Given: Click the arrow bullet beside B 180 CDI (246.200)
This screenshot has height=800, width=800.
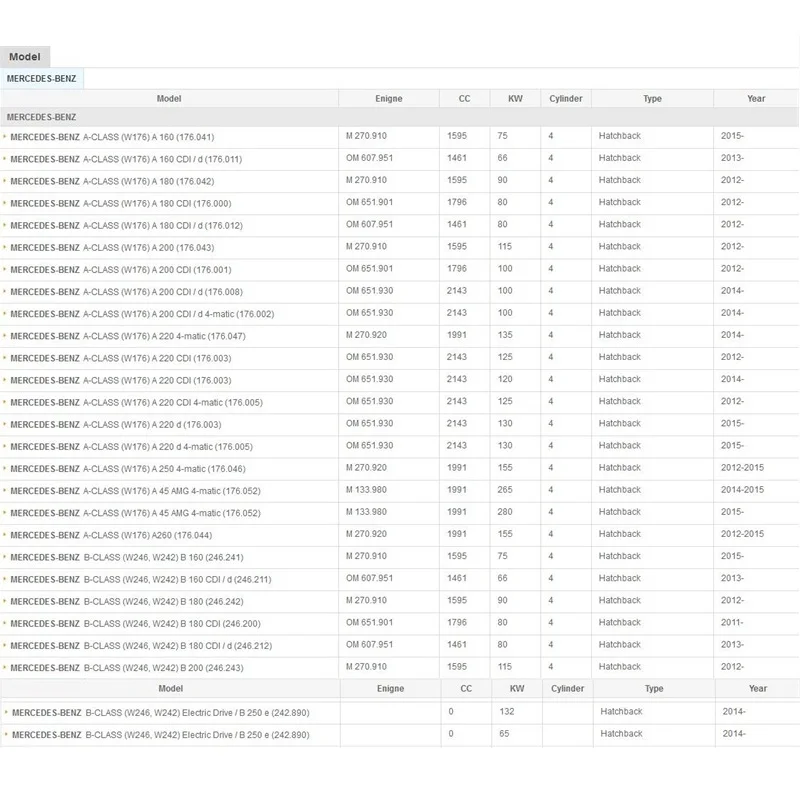Looking at the screenshot, I should (x=5, y=623).
